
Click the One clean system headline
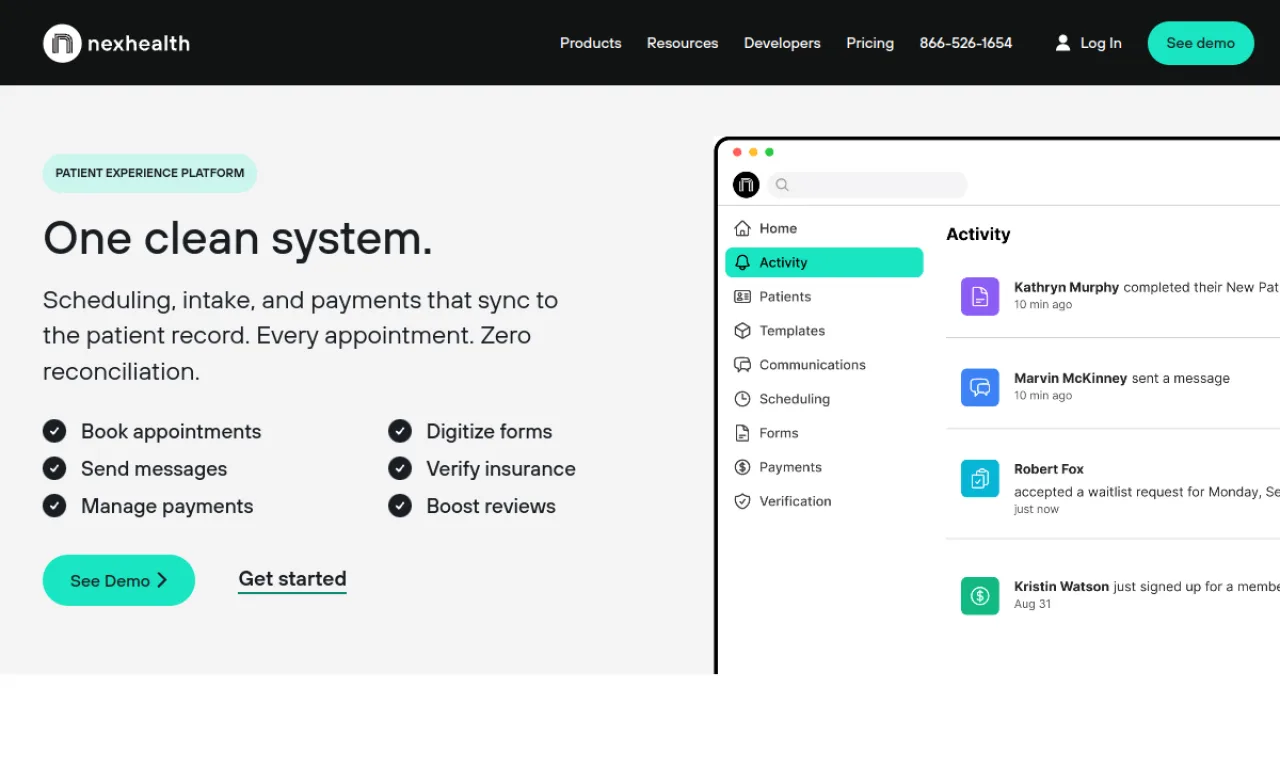point(238,238)
